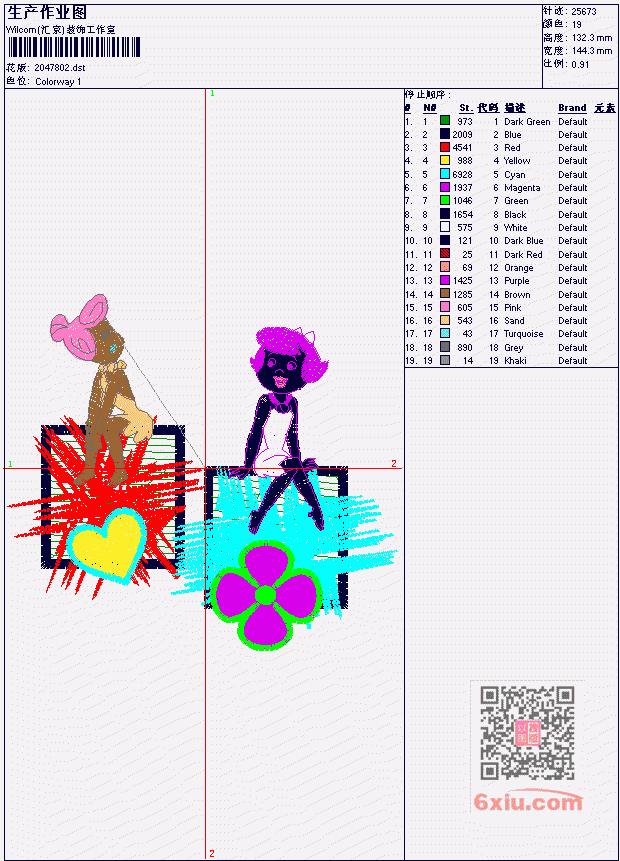Image resolution: width=620 pixels, height=861 pixels.
Task: Click the QR code above 6xiu.com
Action: tap(527, 733)
